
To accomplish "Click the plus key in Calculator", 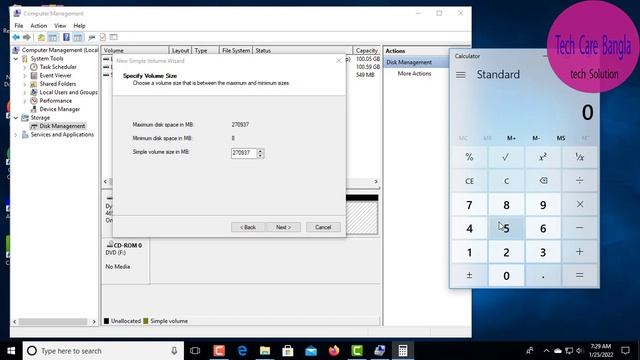I will click(x=580, y=252).
